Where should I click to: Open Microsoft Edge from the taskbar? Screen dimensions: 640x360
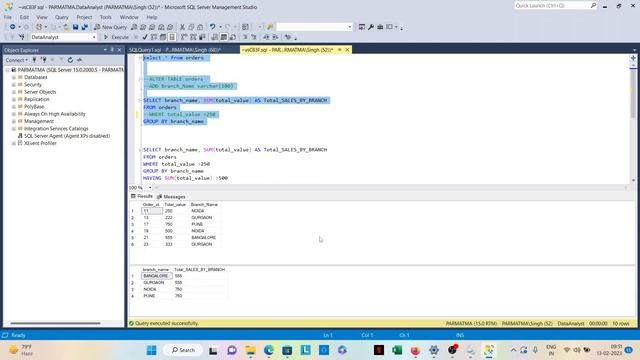pyautogui.click(x=269, y=350)
